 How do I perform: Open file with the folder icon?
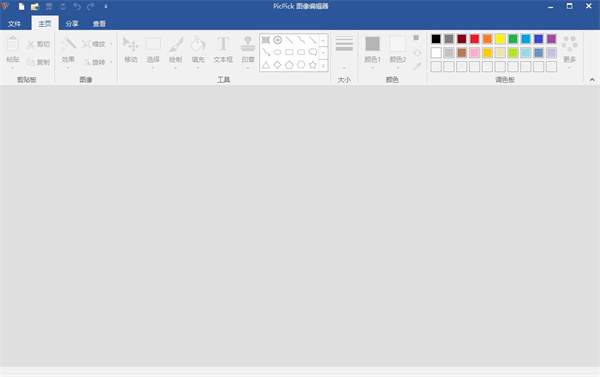pyautogui.click(x=35, y=7)
